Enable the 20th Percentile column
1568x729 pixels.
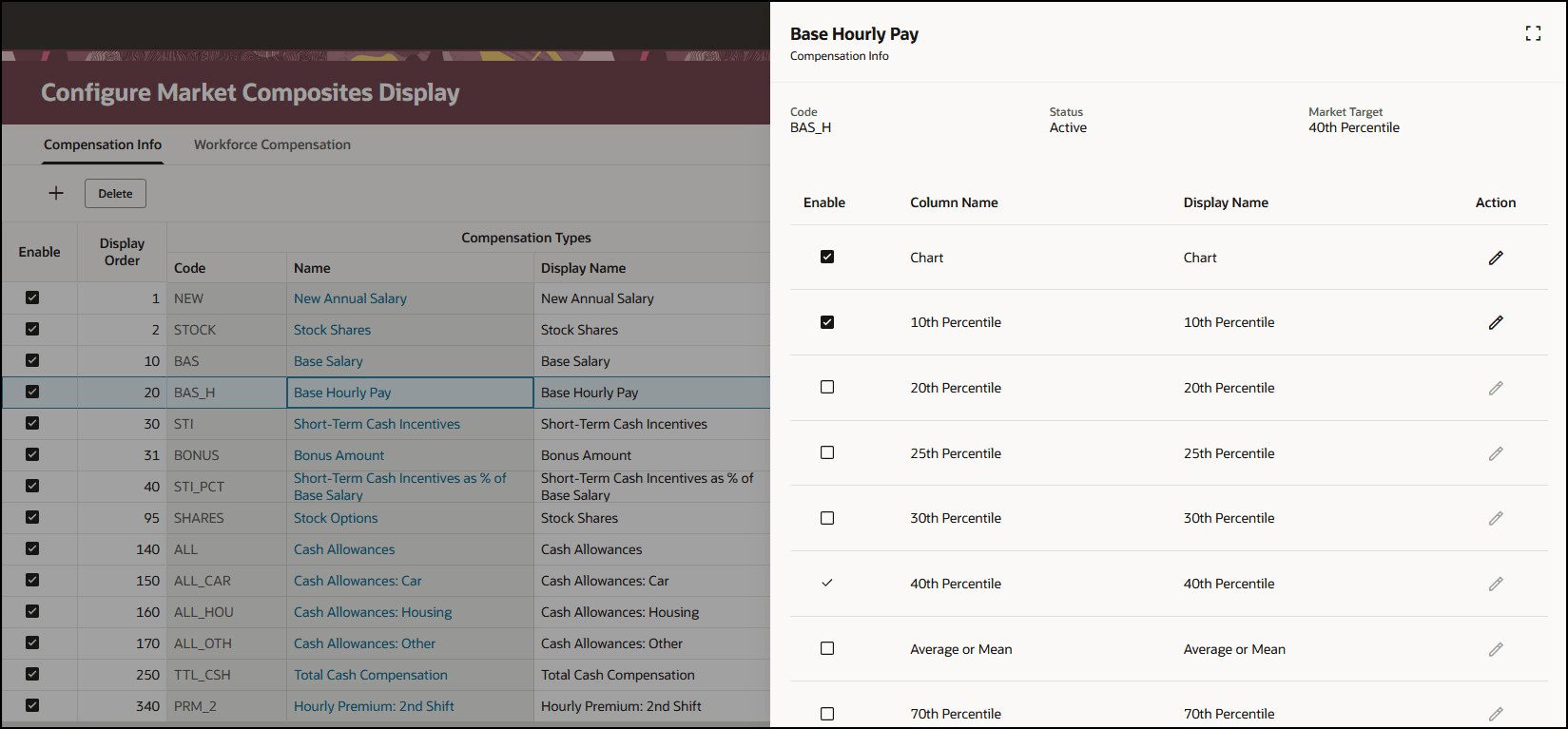(x=827, y=388)
